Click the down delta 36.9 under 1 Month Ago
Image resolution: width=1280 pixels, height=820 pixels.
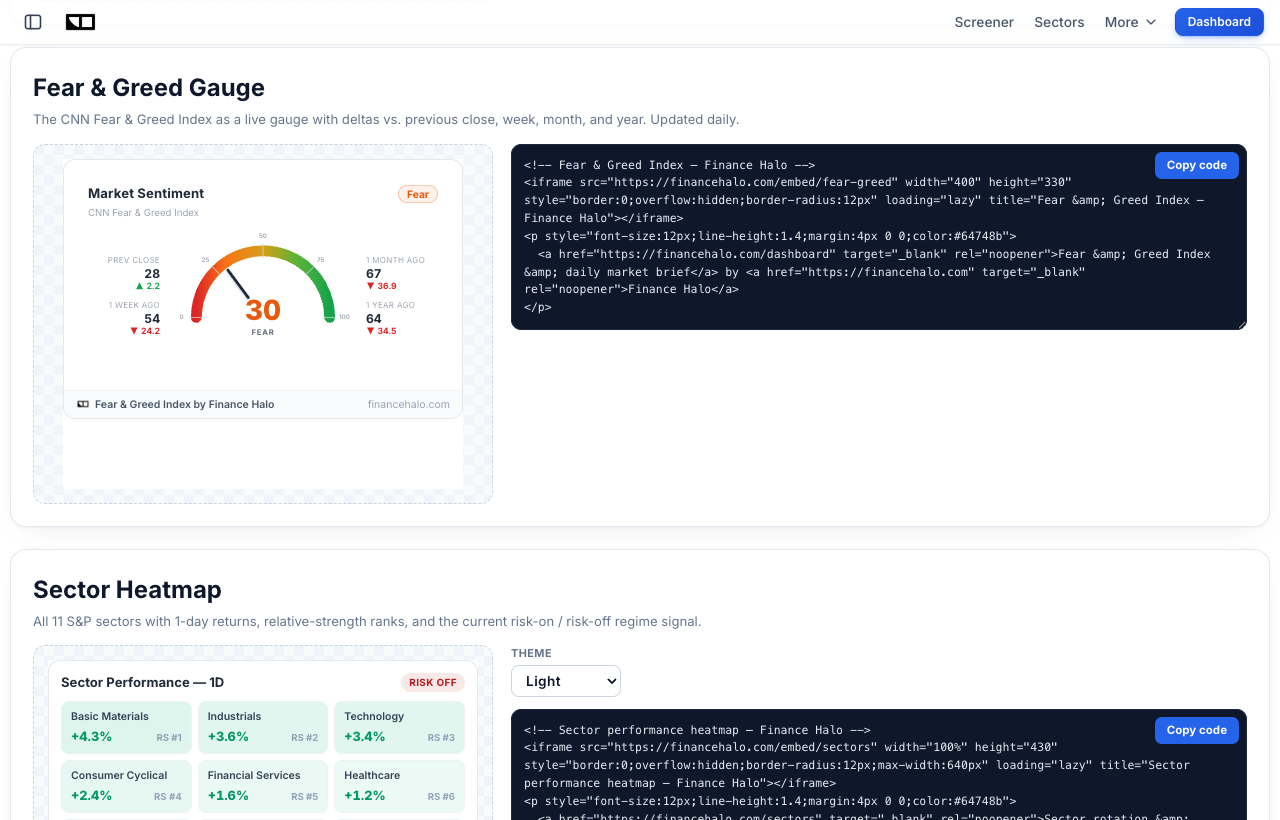[x=381, y=286]
